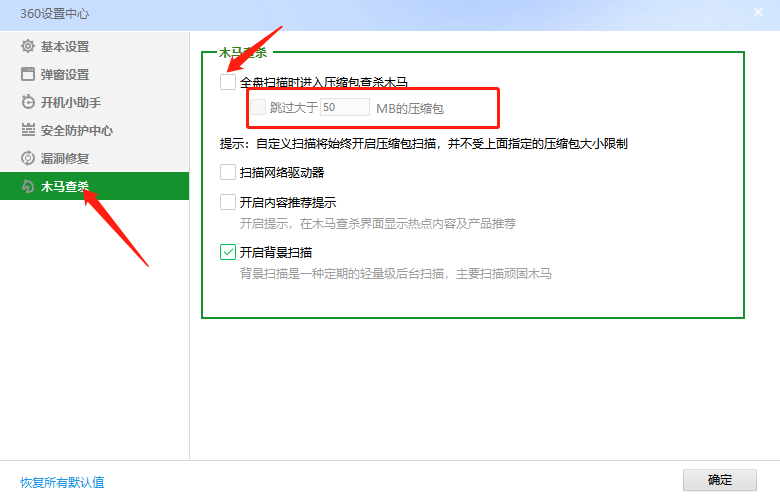Go to 安全防护中心 settings

click(x=95, y=130)
